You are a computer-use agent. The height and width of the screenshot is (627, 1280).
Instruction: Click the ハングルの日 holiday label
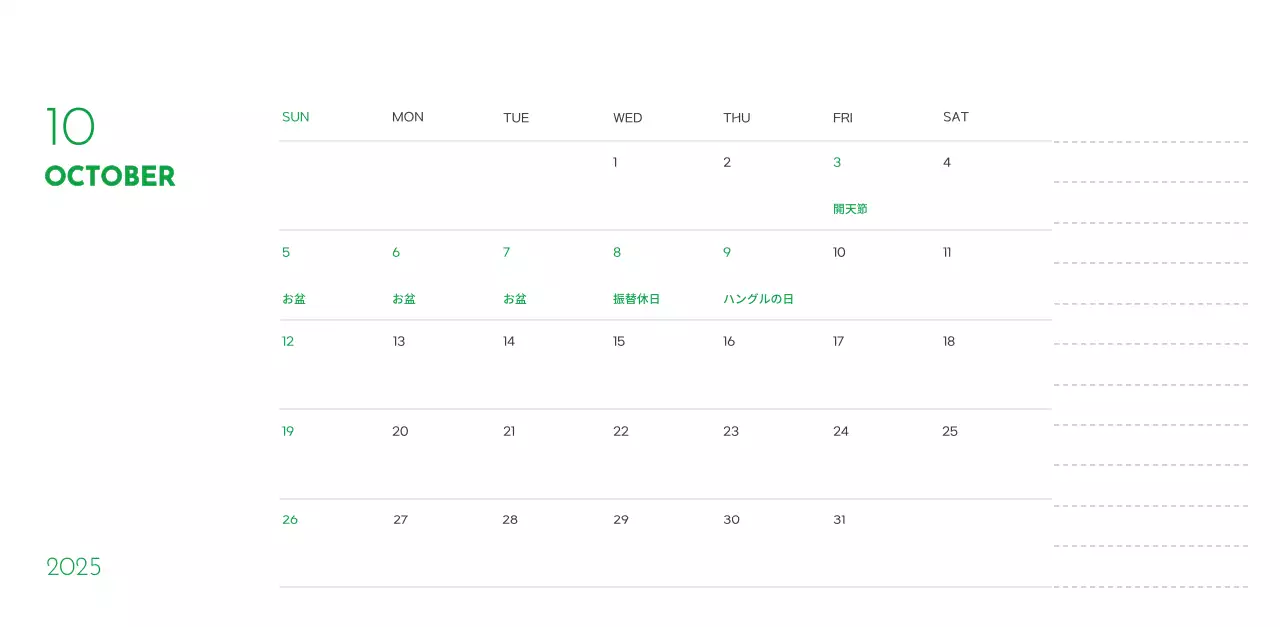pyautogui.click(x=758, y=299)
